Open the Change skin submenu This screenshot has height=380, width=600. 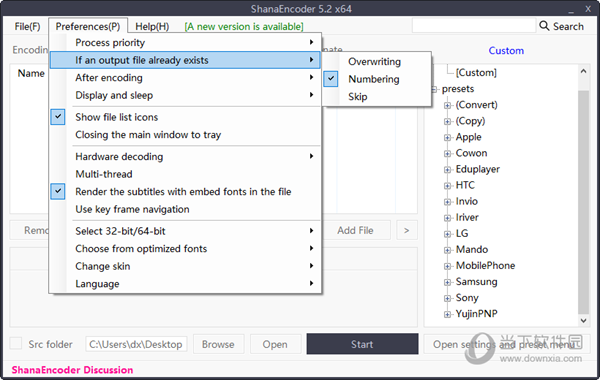coord(186,266)
